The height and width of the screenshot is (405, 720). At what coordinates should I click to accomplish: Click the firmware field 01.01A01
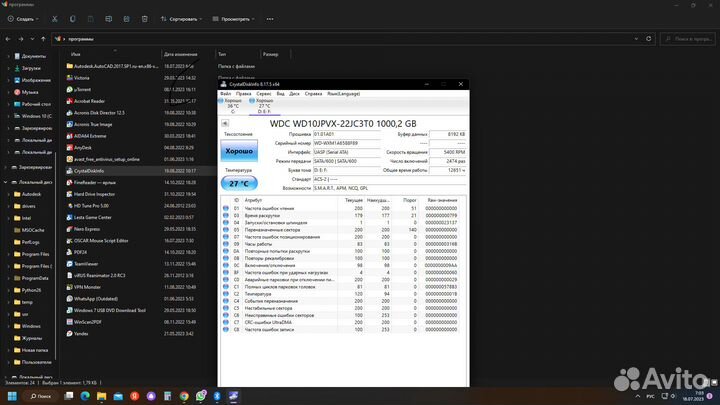pyautogui.click(x=347, y=134)
